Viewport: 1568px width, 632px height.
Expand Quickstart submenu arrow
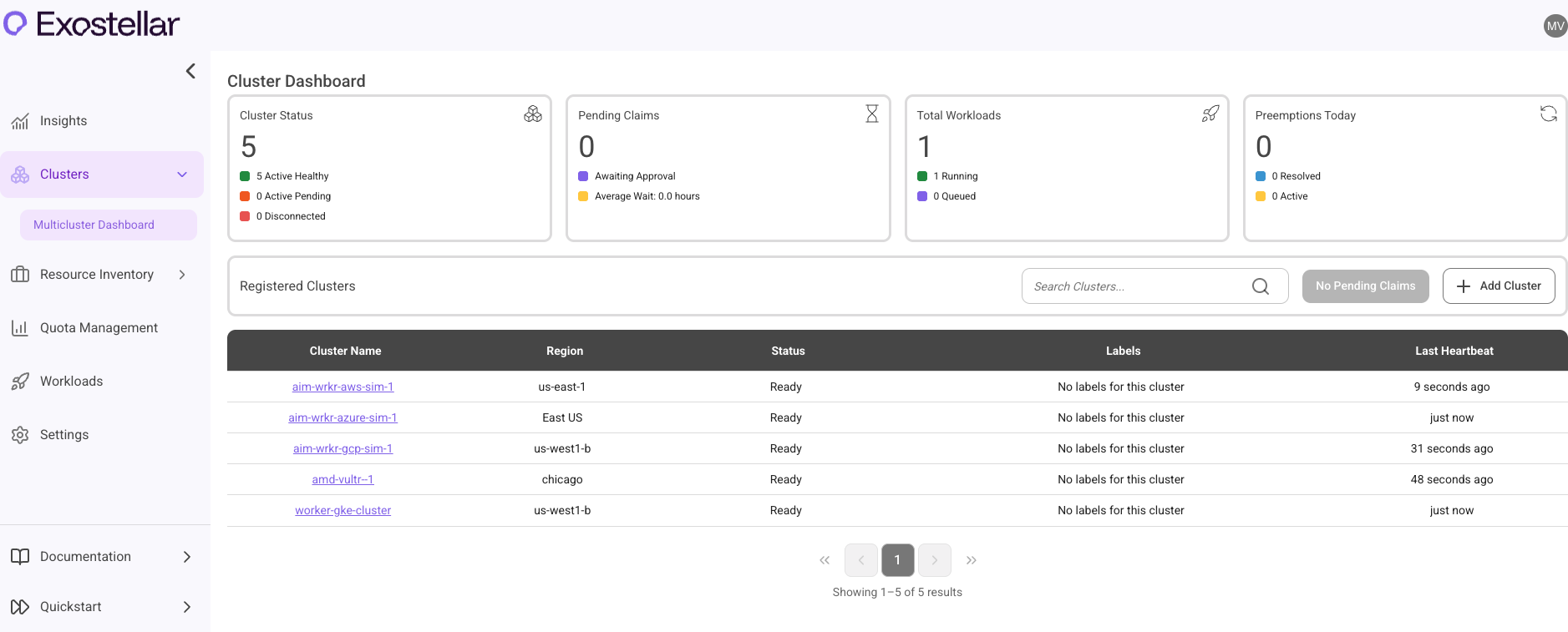(x=187, y=607)
